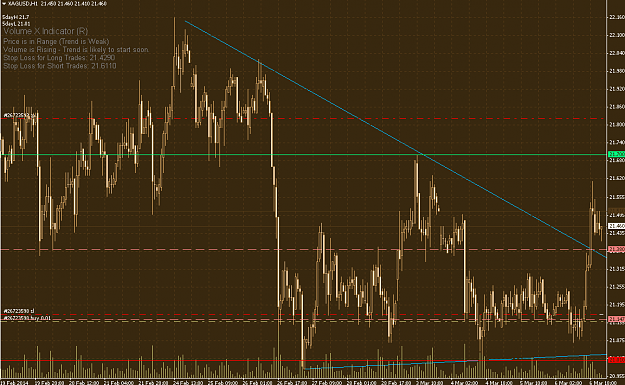Click the 26 Feb 17:00 time axis label
This screenshot has width=625, height=385.
(292, 383)
